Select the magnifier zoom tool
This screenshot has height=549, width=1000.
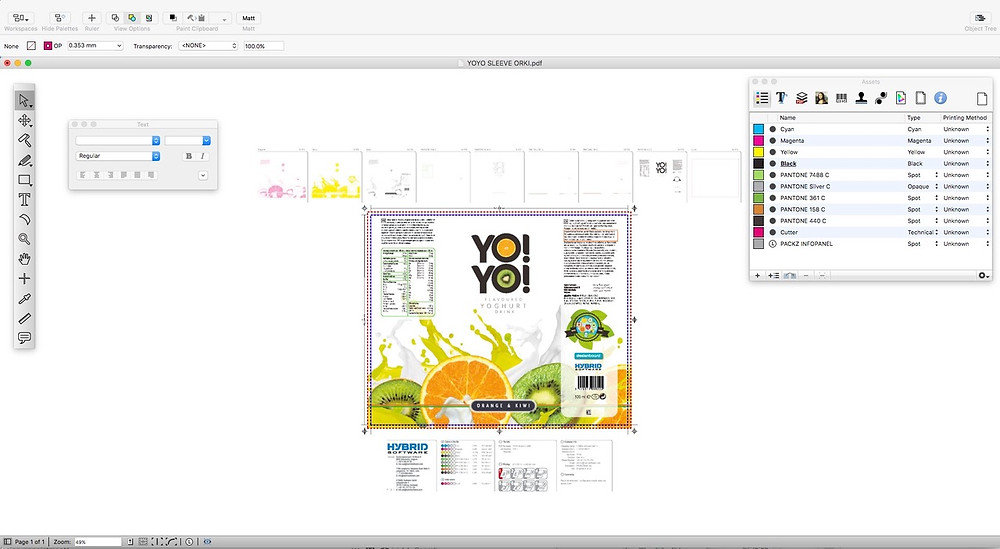(x=24, y=239)
